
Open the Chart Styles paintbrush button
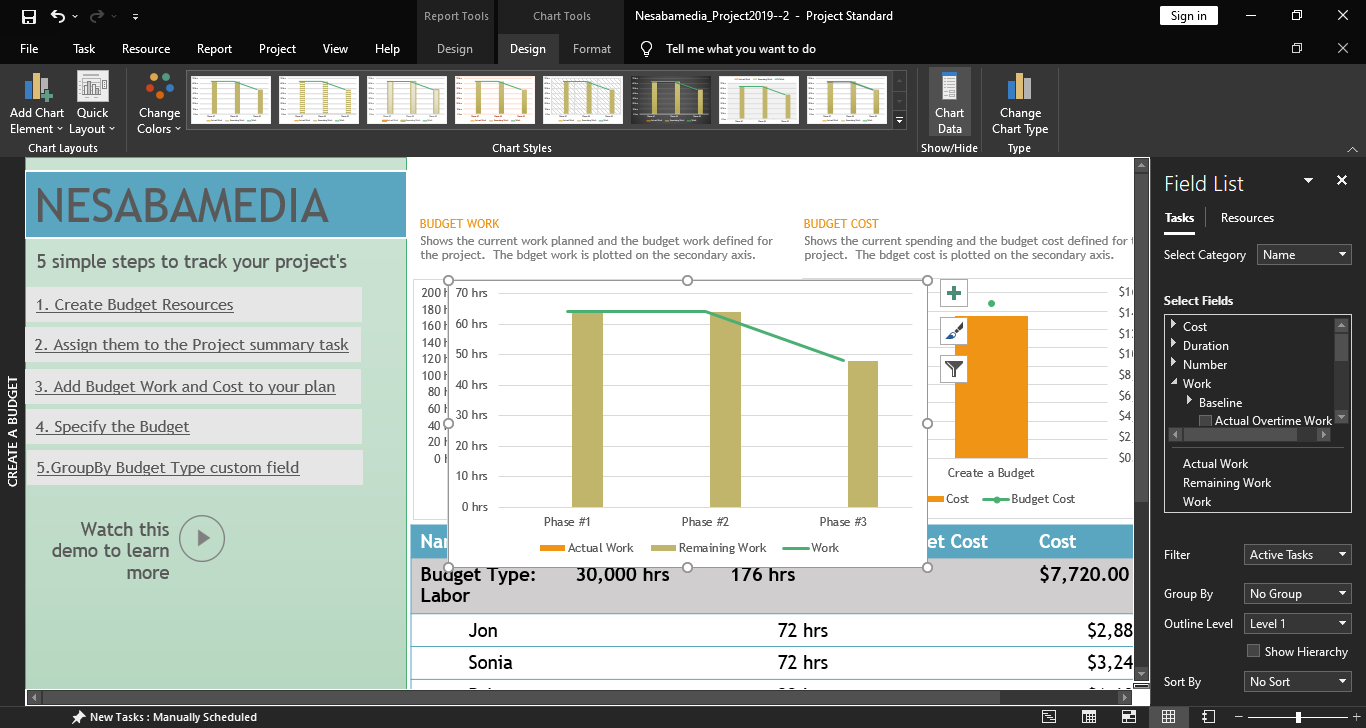click(955, 331)
